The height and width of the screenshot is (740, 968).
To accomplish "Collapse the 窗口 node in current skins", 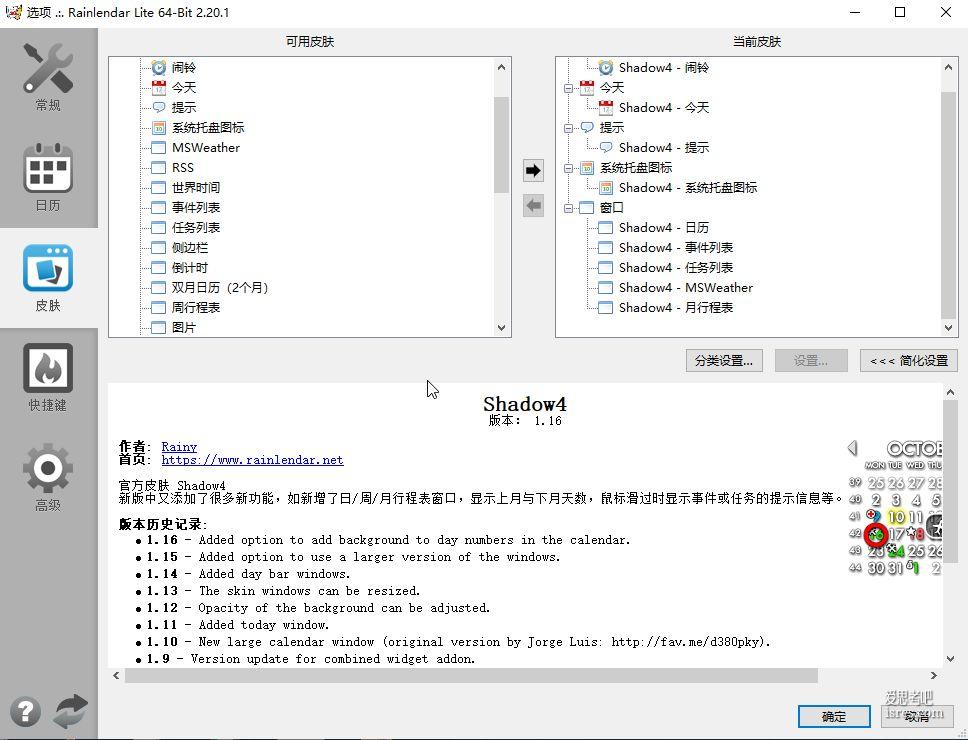I will pyautogui.click(x=568, y=209).
